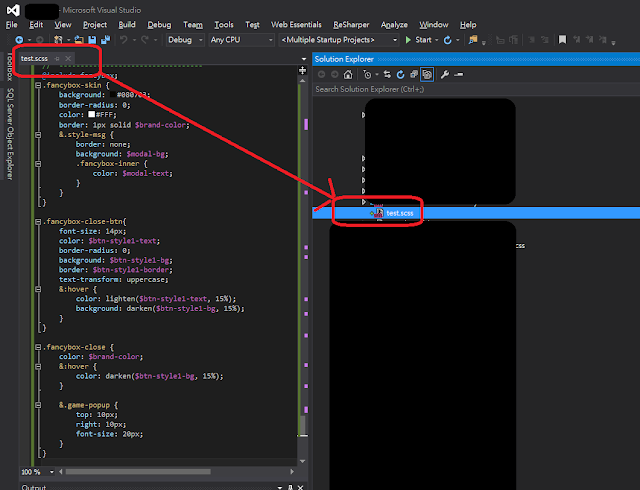
Task: Collapse the .fancybox-close rule block
Action: point(38,347)
